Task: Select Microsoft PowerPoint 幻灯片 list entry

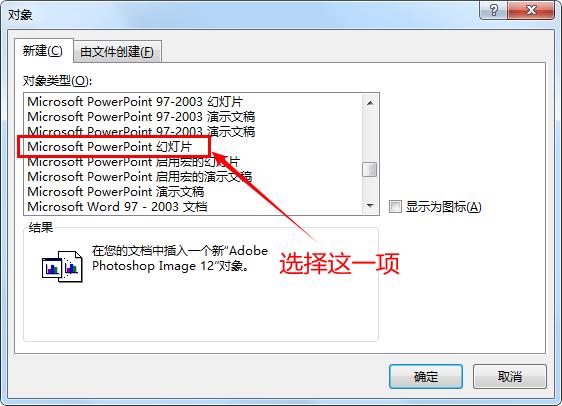Action: (x=110, y=147)
